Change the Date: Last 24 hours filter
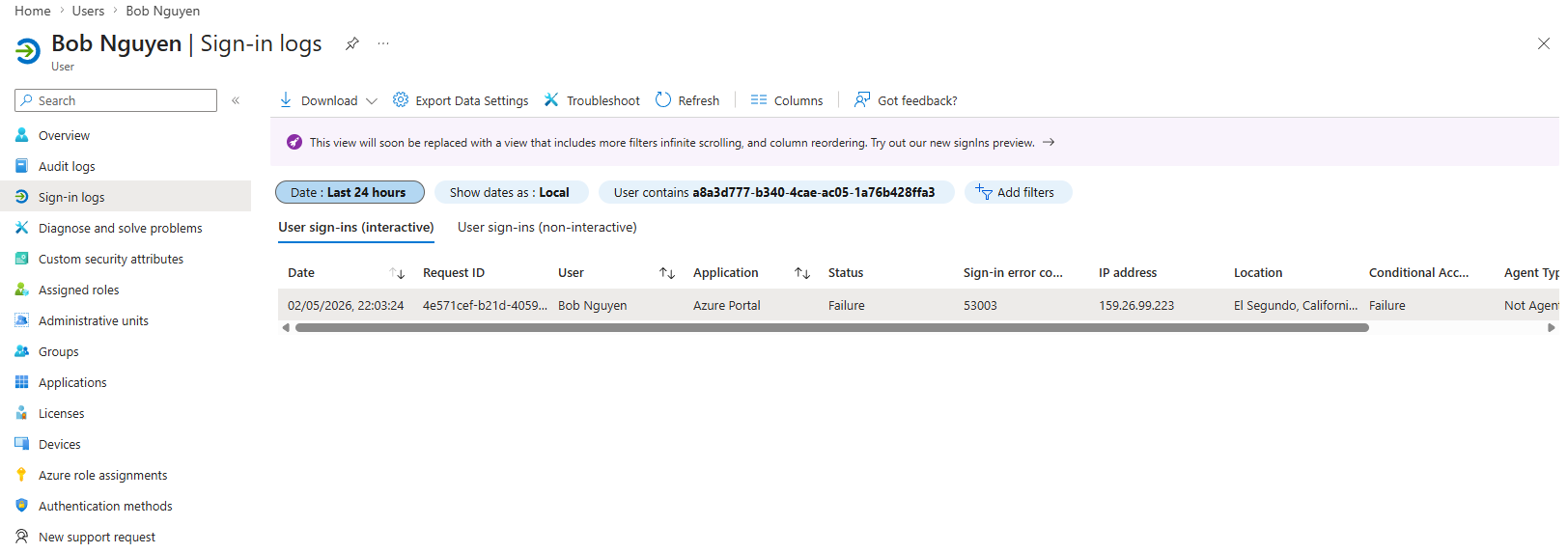Screen dimensions: 1568x553 coord(350,192)
